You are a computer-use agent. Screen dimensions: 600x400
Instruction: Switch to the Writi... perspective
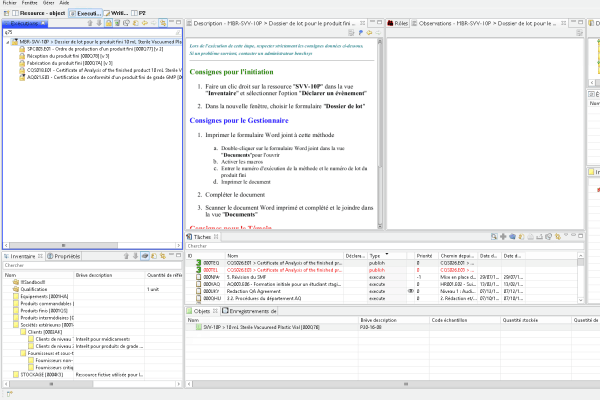click(x=116, y=13)
